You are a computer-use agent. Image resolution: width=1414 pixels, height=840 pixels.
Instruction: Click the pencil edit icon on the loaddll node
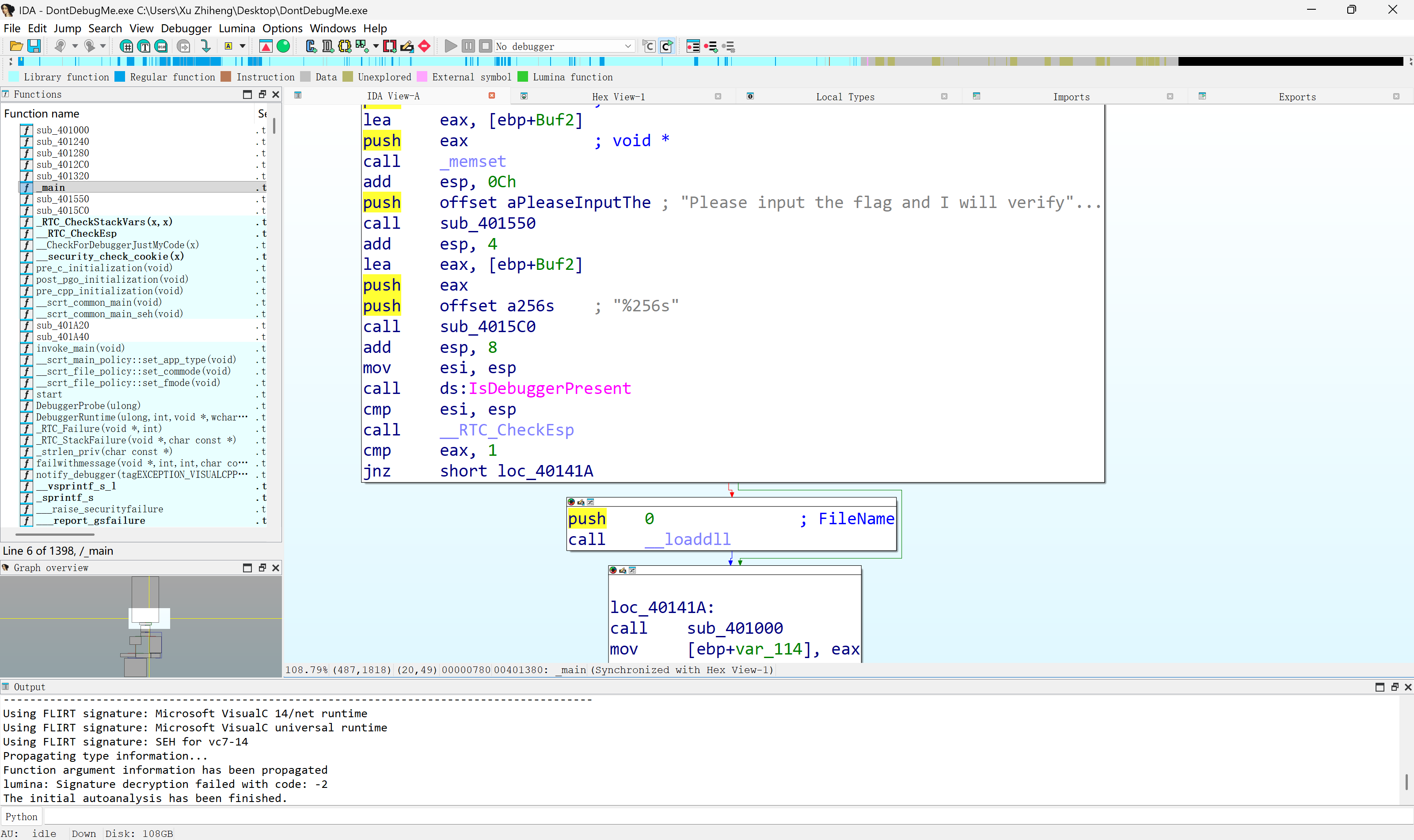pyautogui.click(x=581, y=502)
